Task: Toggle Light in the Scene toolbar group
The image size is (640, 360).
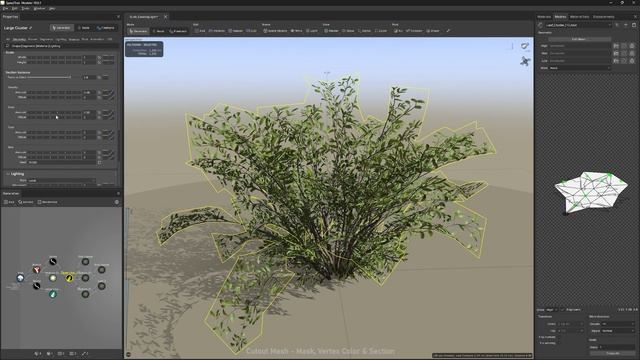Action: (312, 31)
